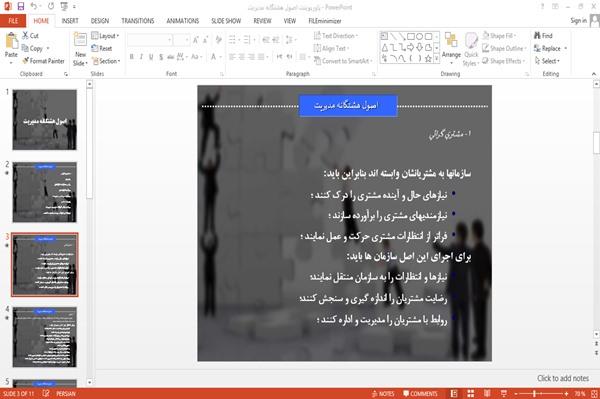Open the Align Text dropdown
The image size is (600, 399).
pos(331,48)
